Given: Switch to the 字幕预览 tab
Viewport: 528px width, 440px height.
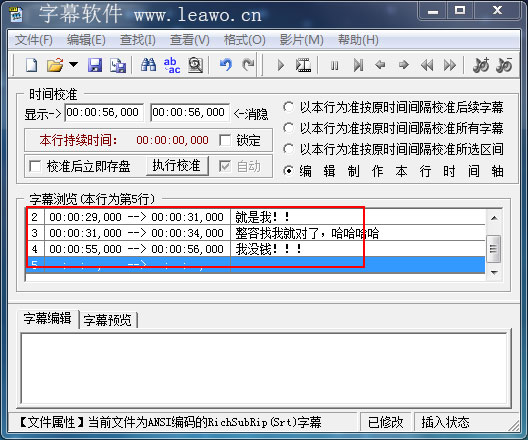Looking at the screenshot, I should click(108, 320).
